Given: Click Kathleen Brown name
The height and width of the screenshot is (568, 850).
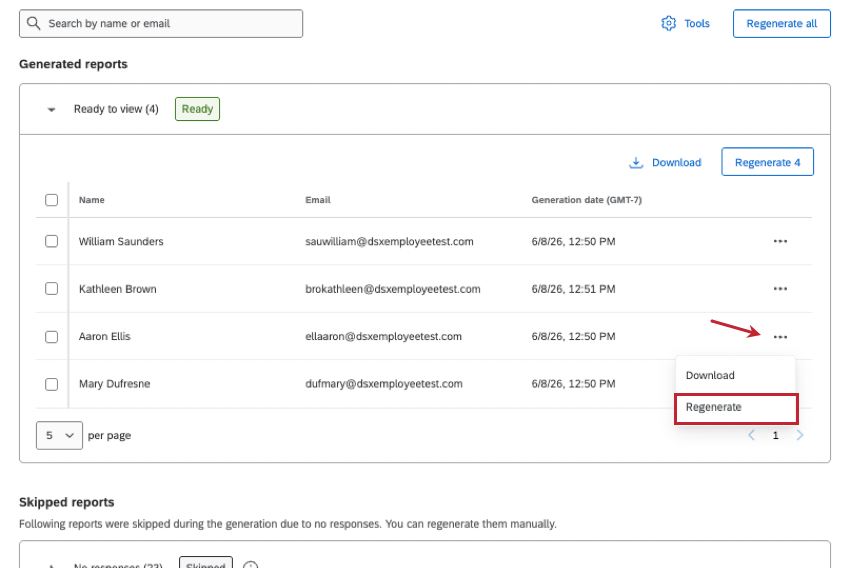Looking at the screenshot, I should click(118, 289).
